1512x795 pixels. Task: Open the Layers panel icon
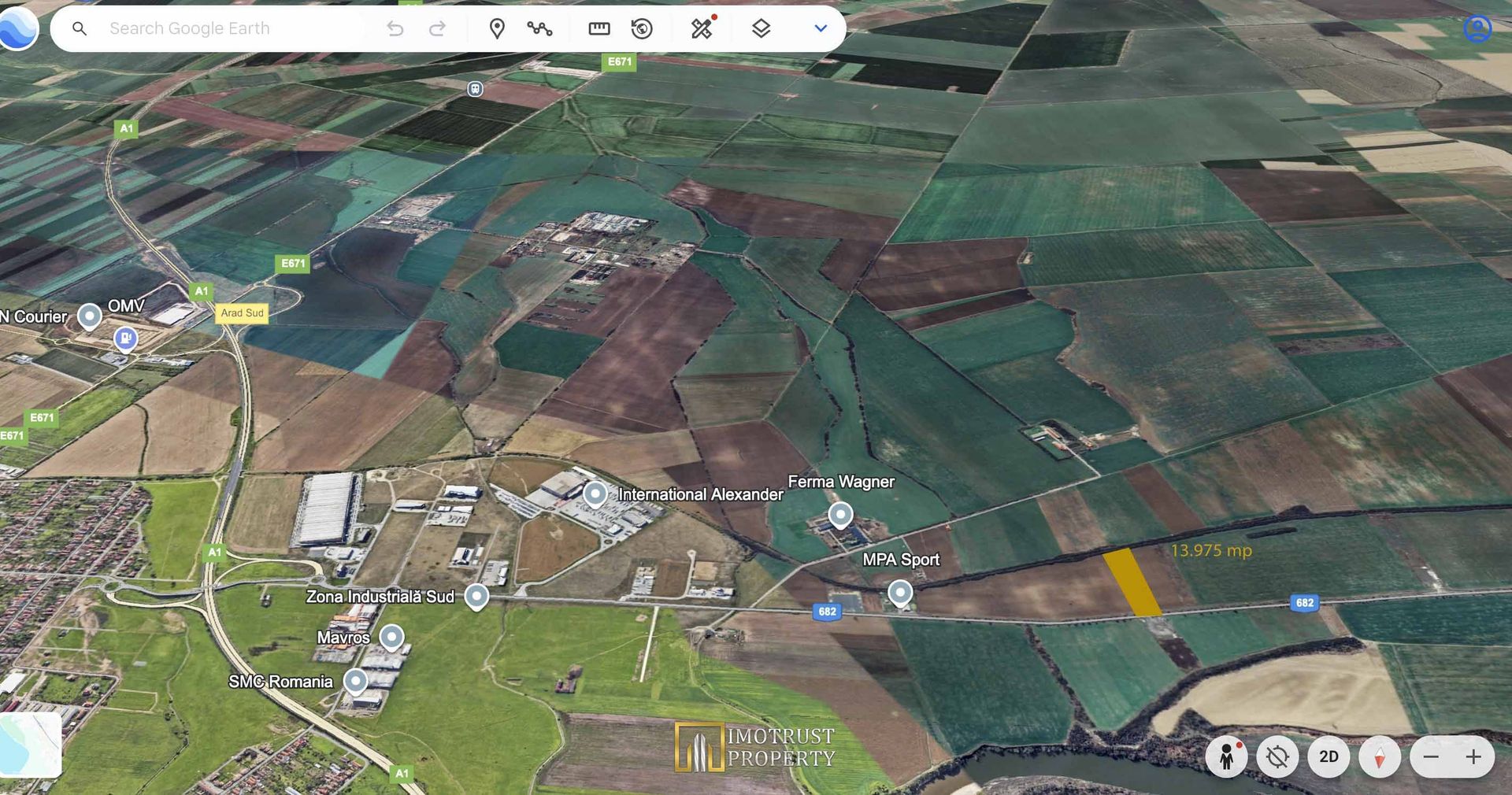pos(761,29)
